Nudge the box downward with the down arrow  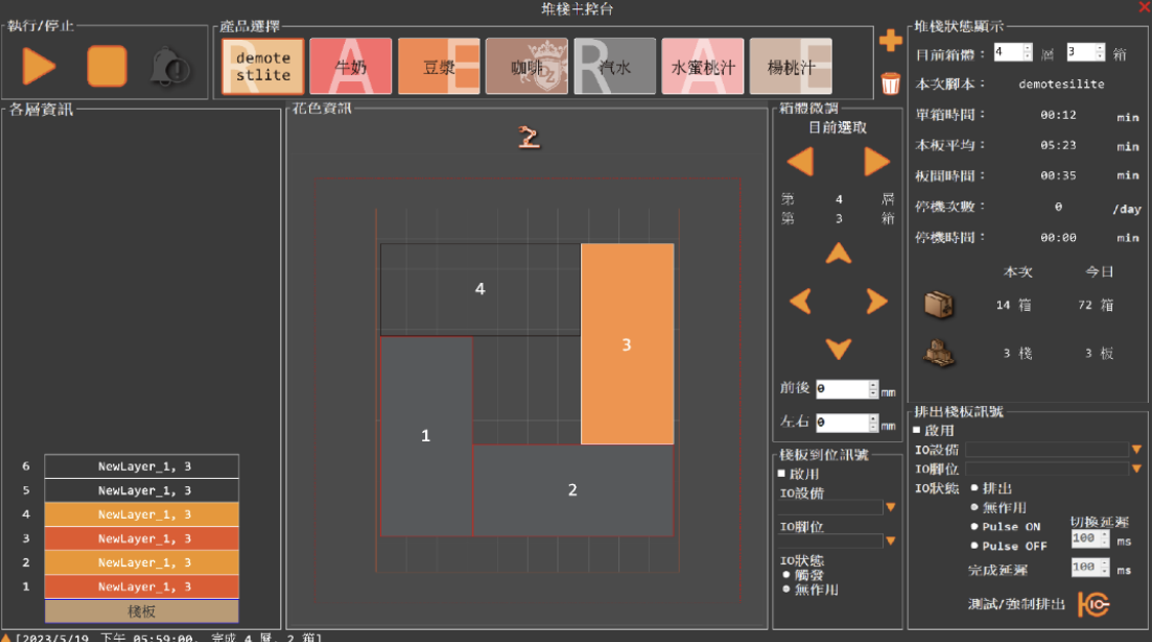[x=838, y=349]
